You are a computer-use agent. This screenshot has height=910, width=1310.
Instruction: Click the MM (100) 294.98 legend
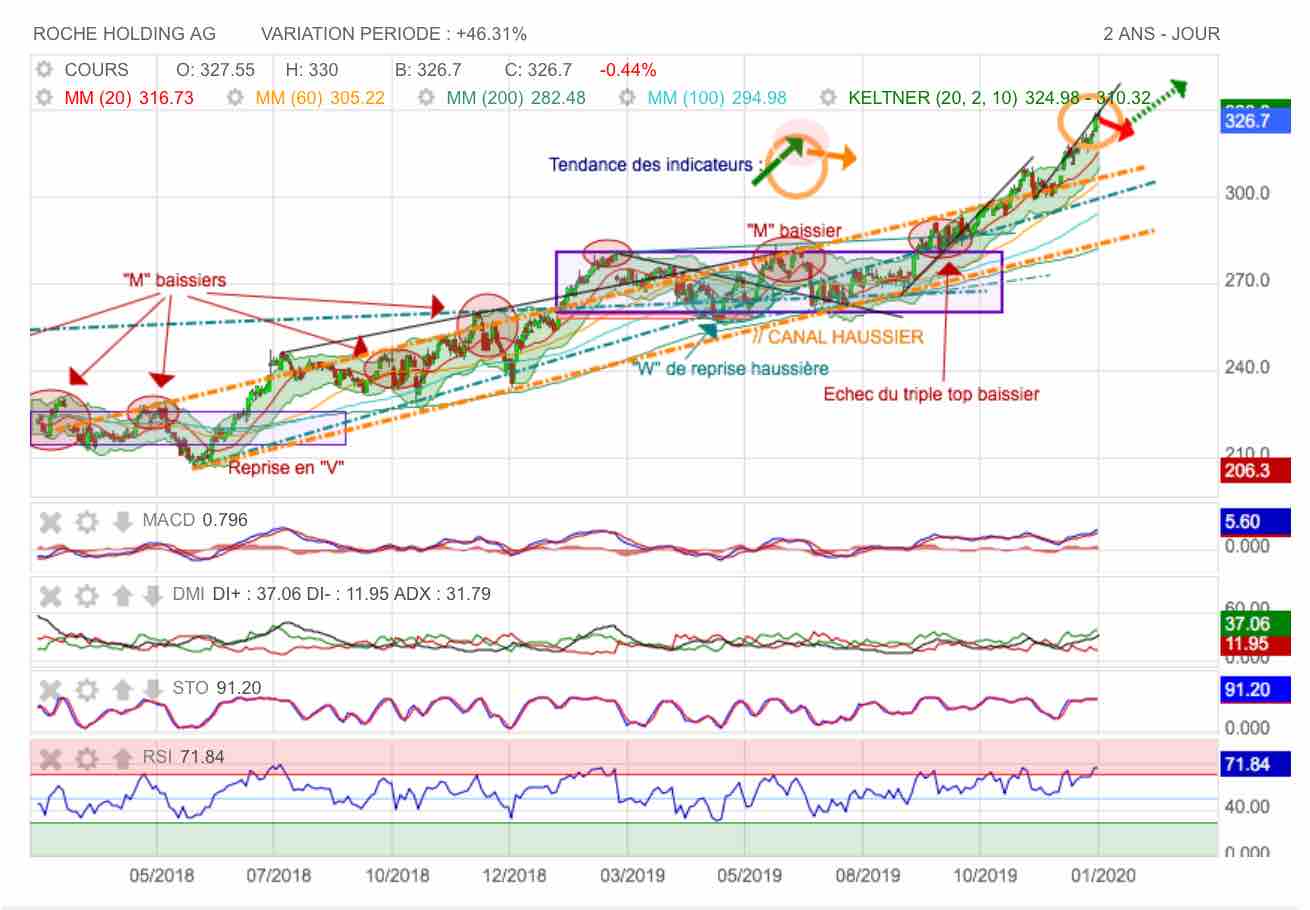click(x=717, y=98)
